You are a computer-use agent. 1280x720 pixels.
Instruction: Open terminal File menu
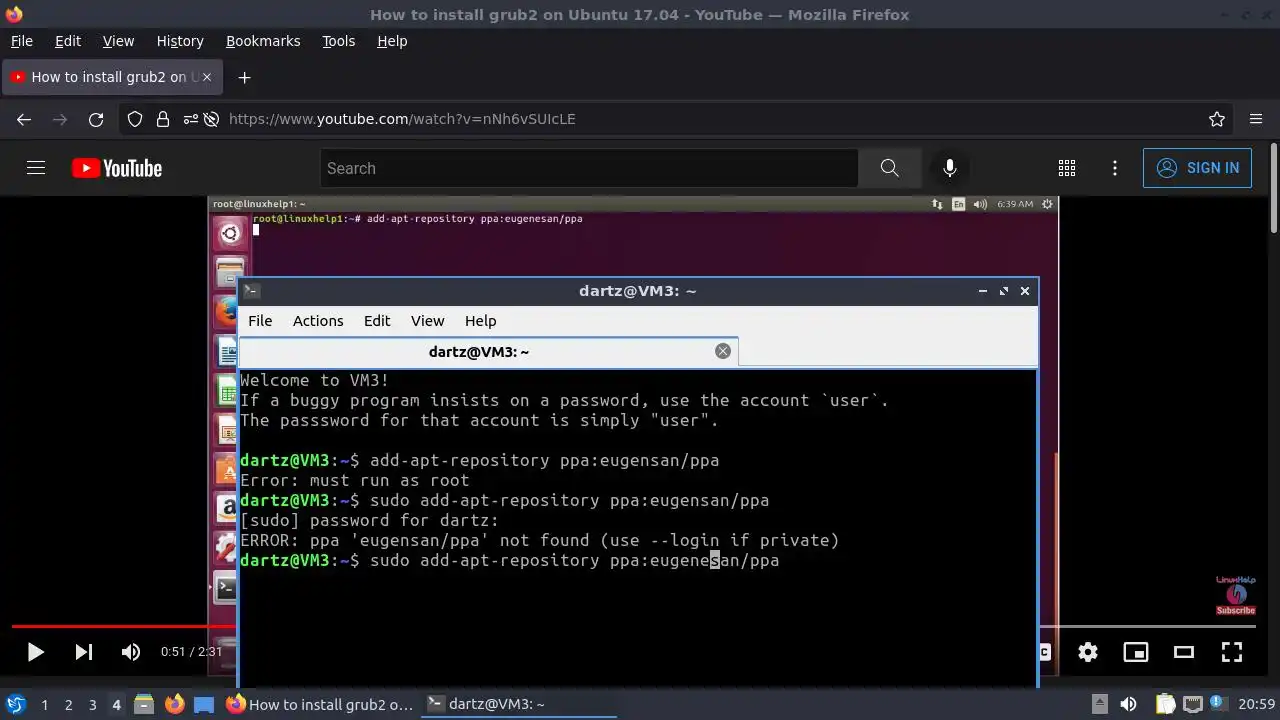pyautogui.click(x=260, y=320)
